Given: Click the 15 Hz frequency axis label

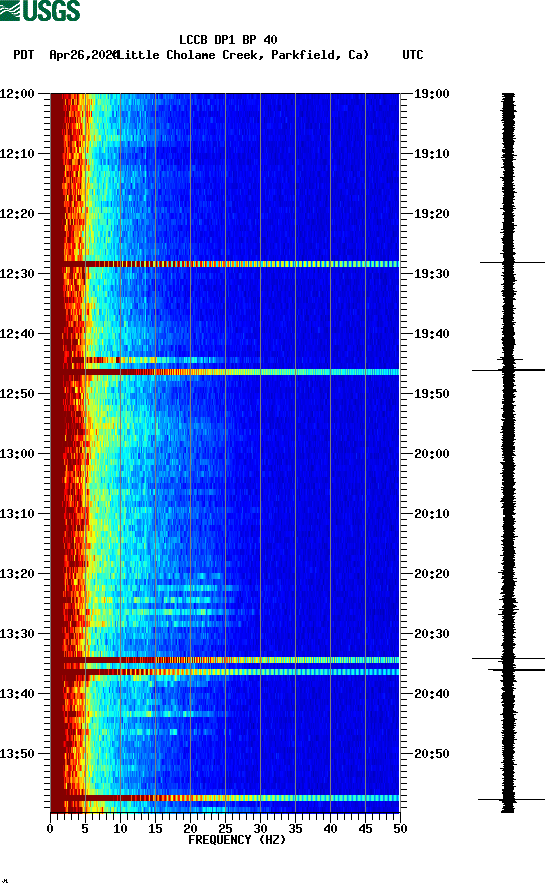Looking at the screenshot, I should 155,829.
